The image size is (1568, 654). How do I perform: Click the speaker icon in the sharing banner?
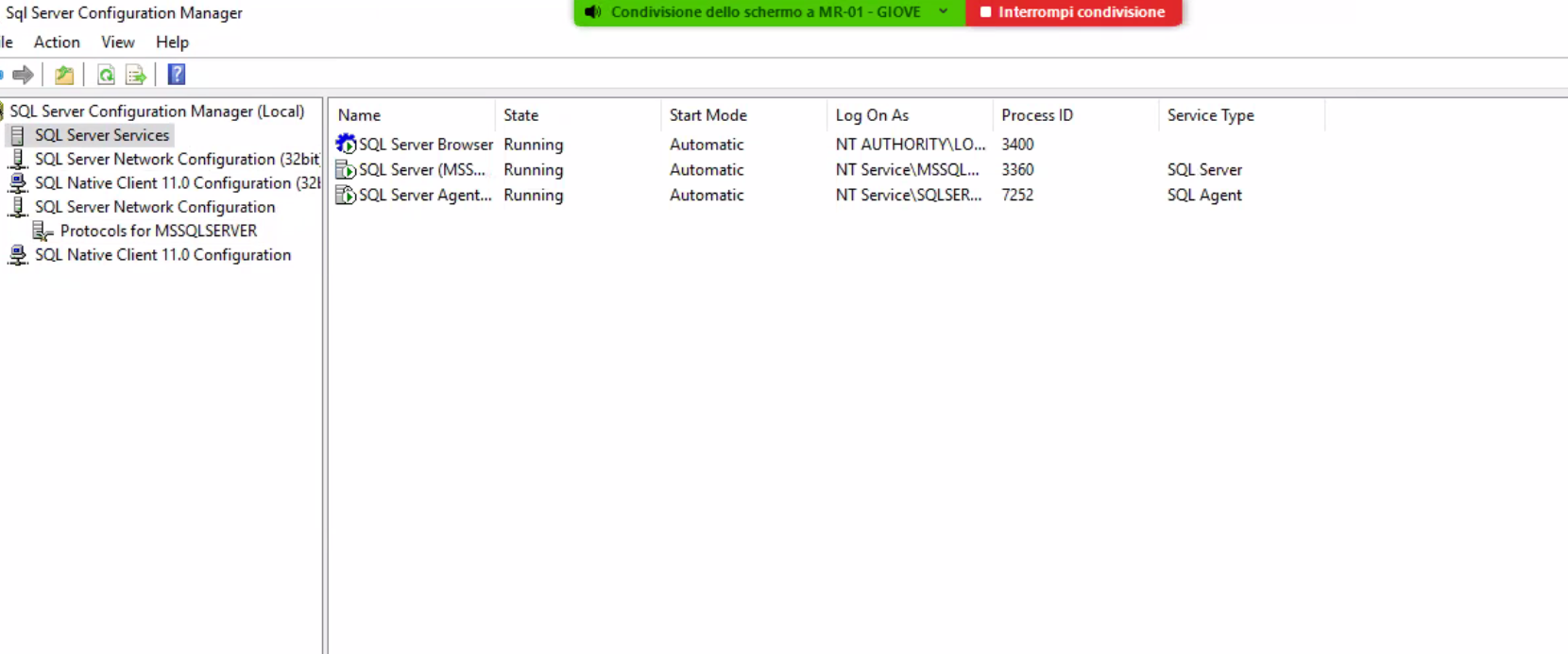coord(592,12)
